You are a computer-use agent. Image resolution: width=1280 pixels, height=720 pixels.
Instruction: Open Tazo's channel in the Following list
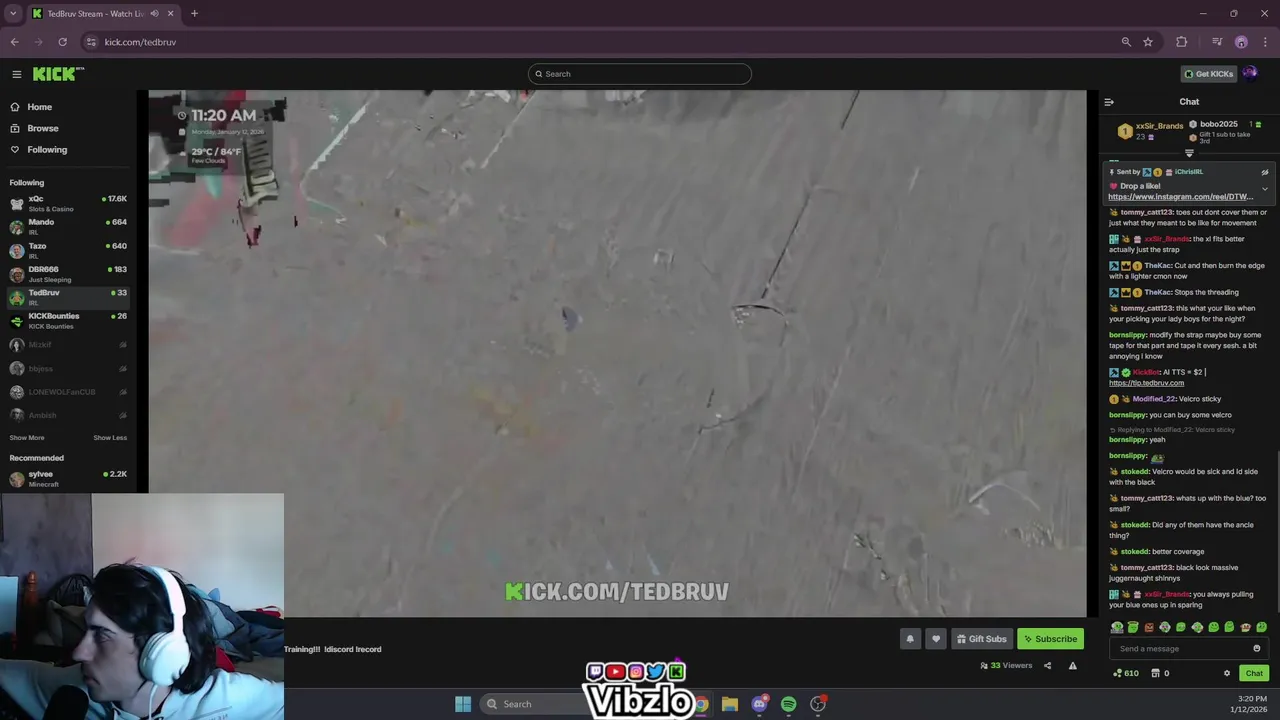click(68, 250)
